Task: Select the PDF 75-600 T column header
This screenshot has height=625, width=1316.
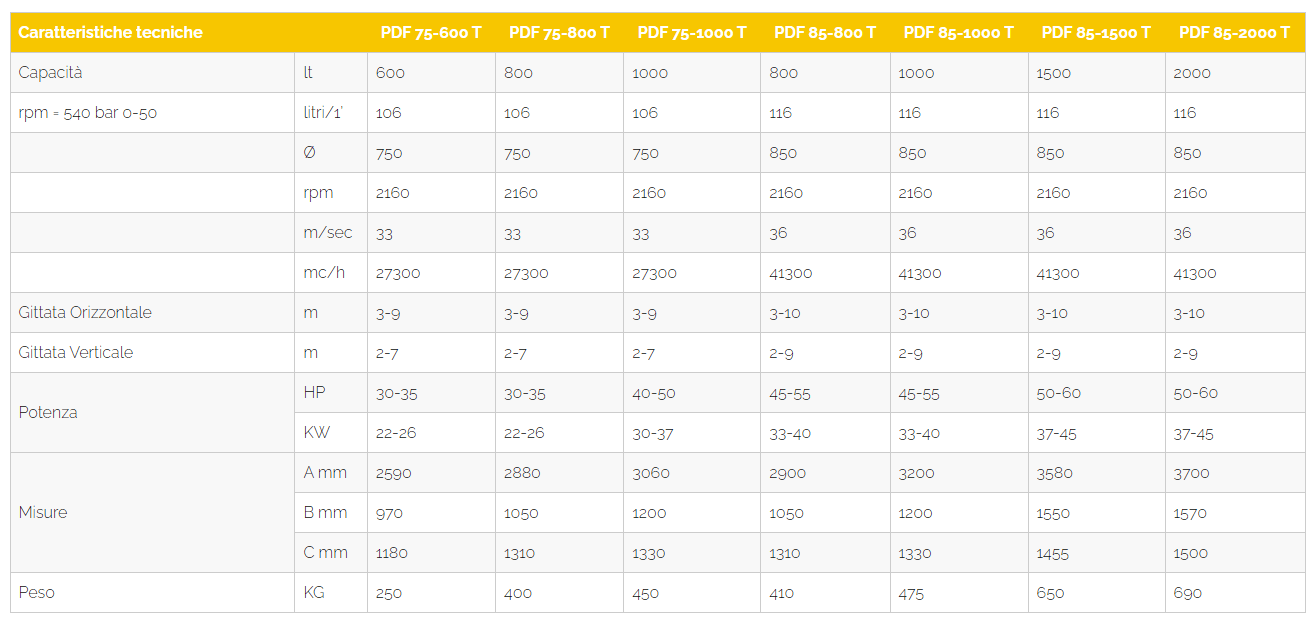Action: point(431,32)
